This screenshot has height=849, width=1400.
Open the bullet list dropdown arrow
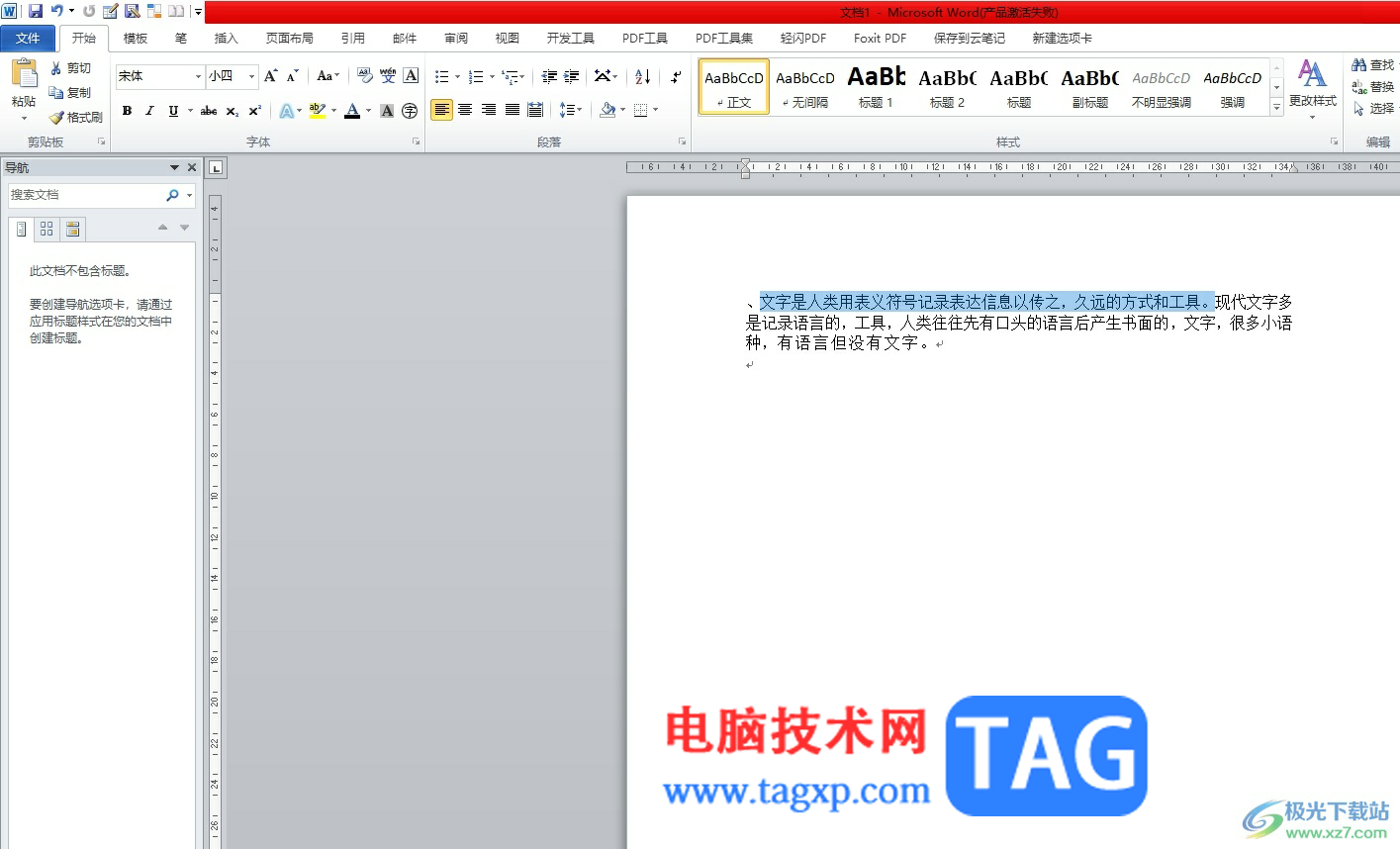[x=457, y=76]
